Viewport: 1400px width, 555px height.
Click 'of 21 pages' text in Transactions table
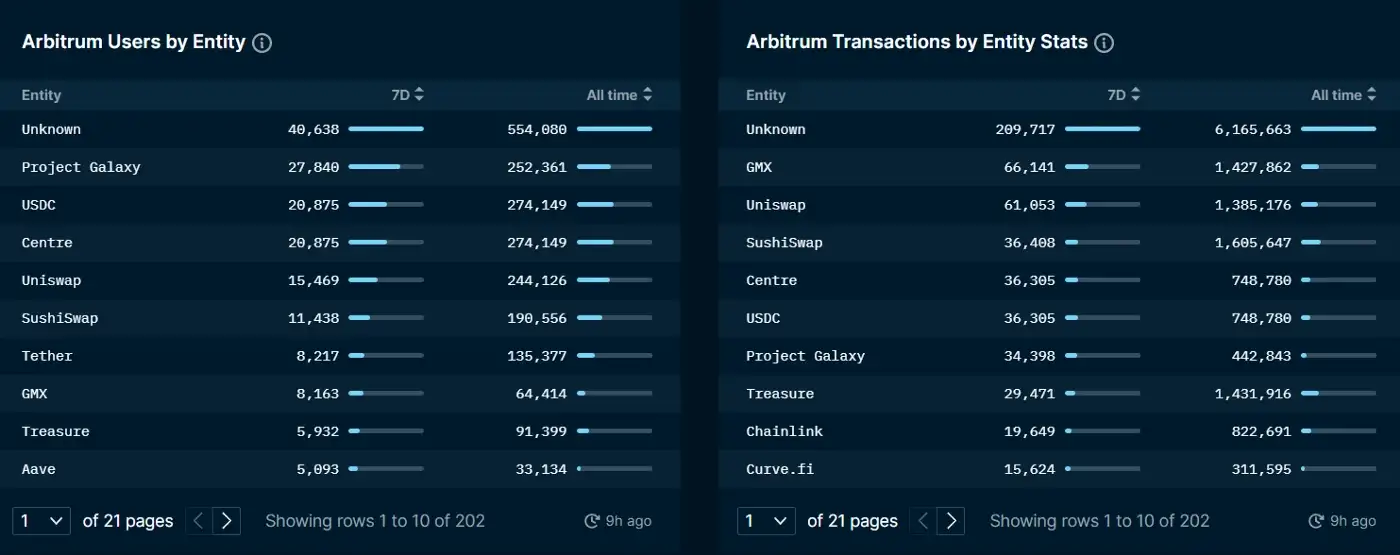click(853, 521)
